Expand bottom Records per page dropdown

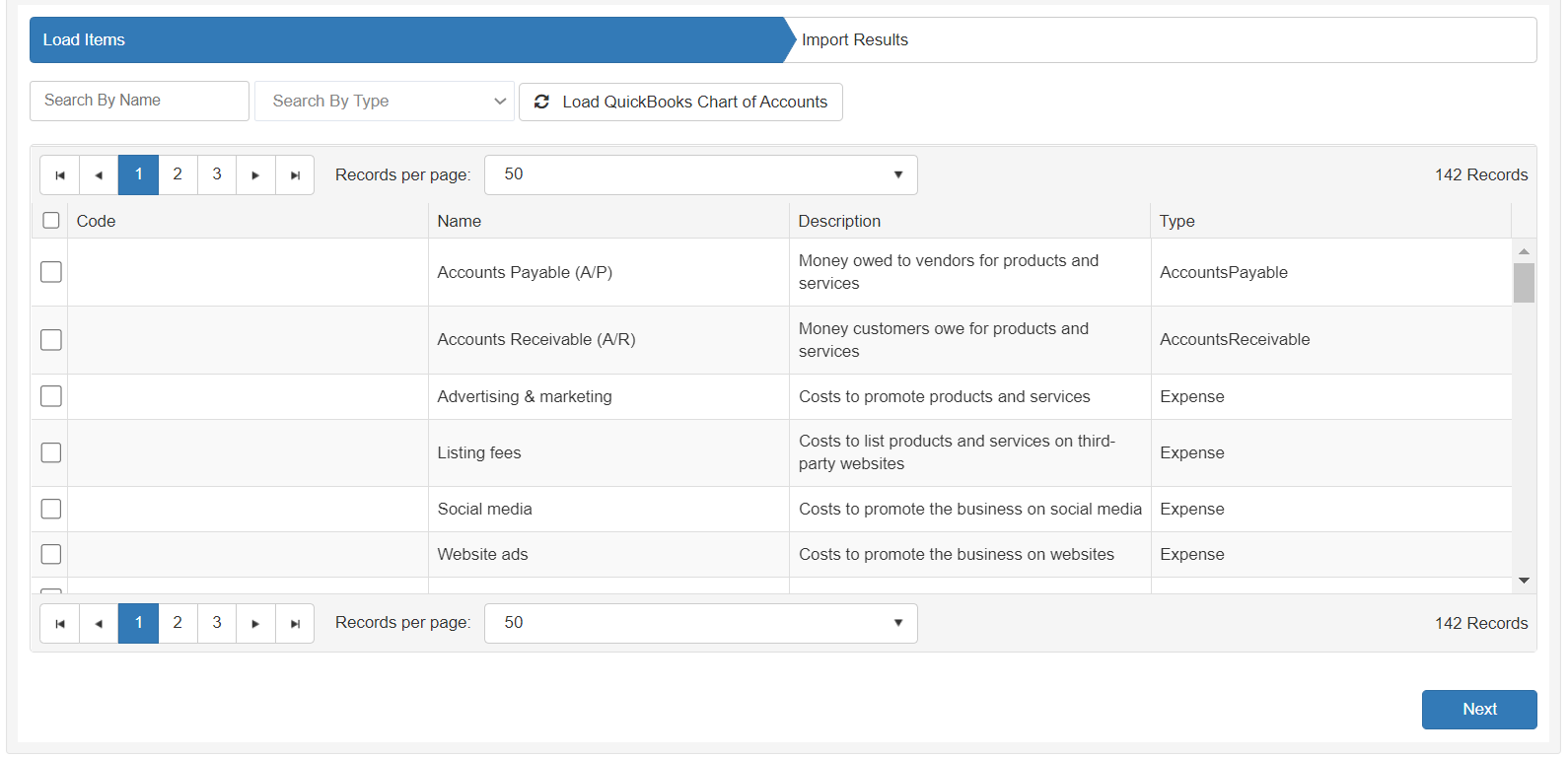coord(700,624)
